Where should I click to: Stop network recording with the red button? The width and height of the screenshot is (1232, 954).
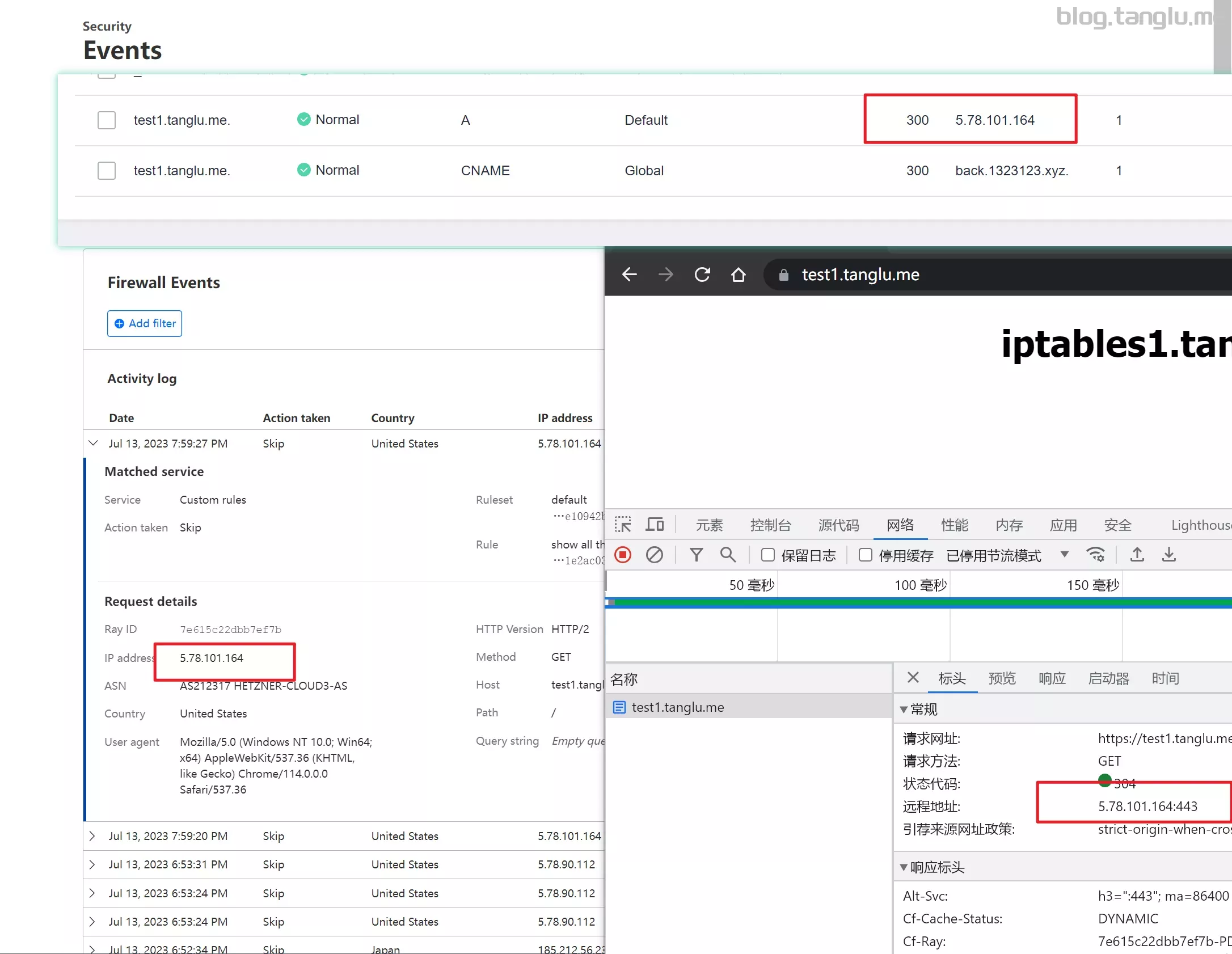623,555
